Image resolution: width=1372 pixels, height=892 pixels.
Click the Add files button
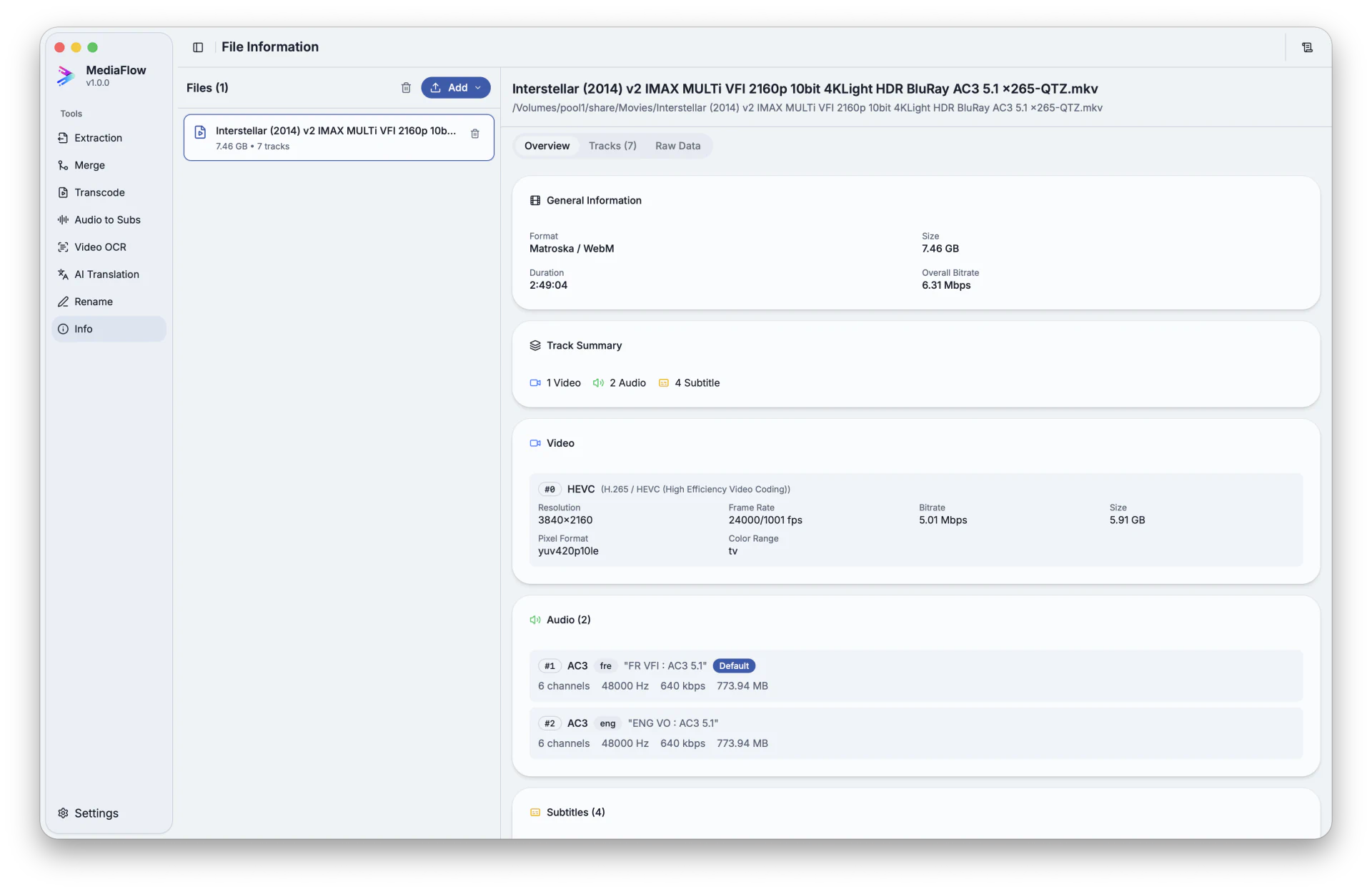click(x=456, y=88)
